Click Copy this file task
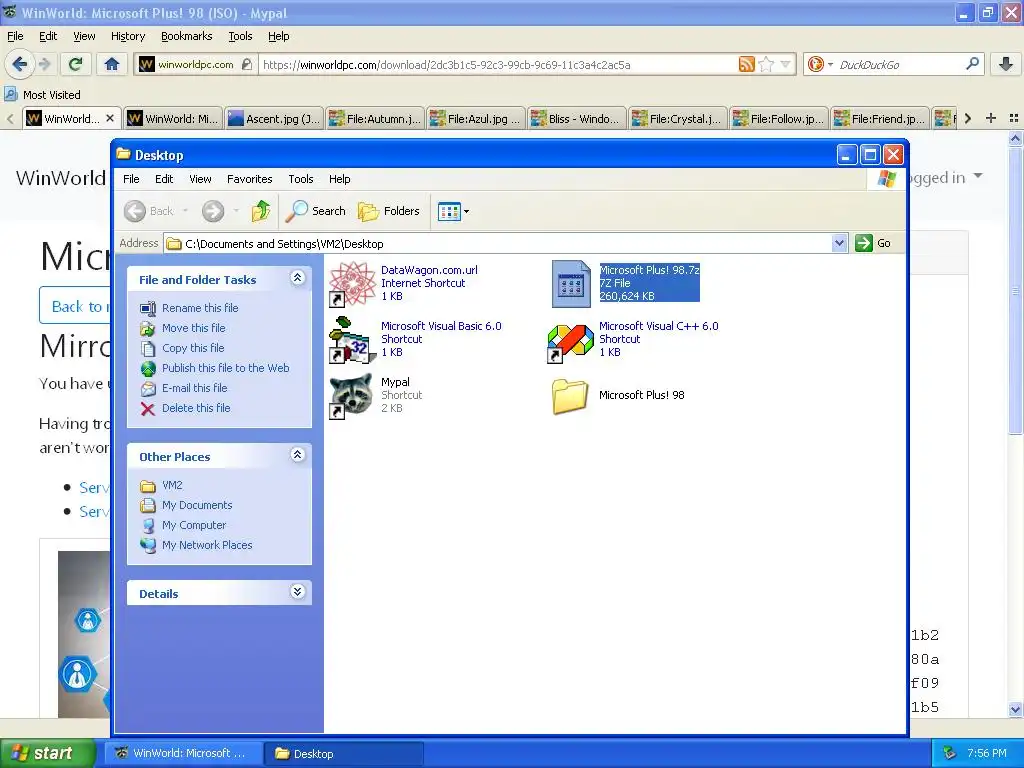Screen dimensions: 1024x768 point(193,348)
